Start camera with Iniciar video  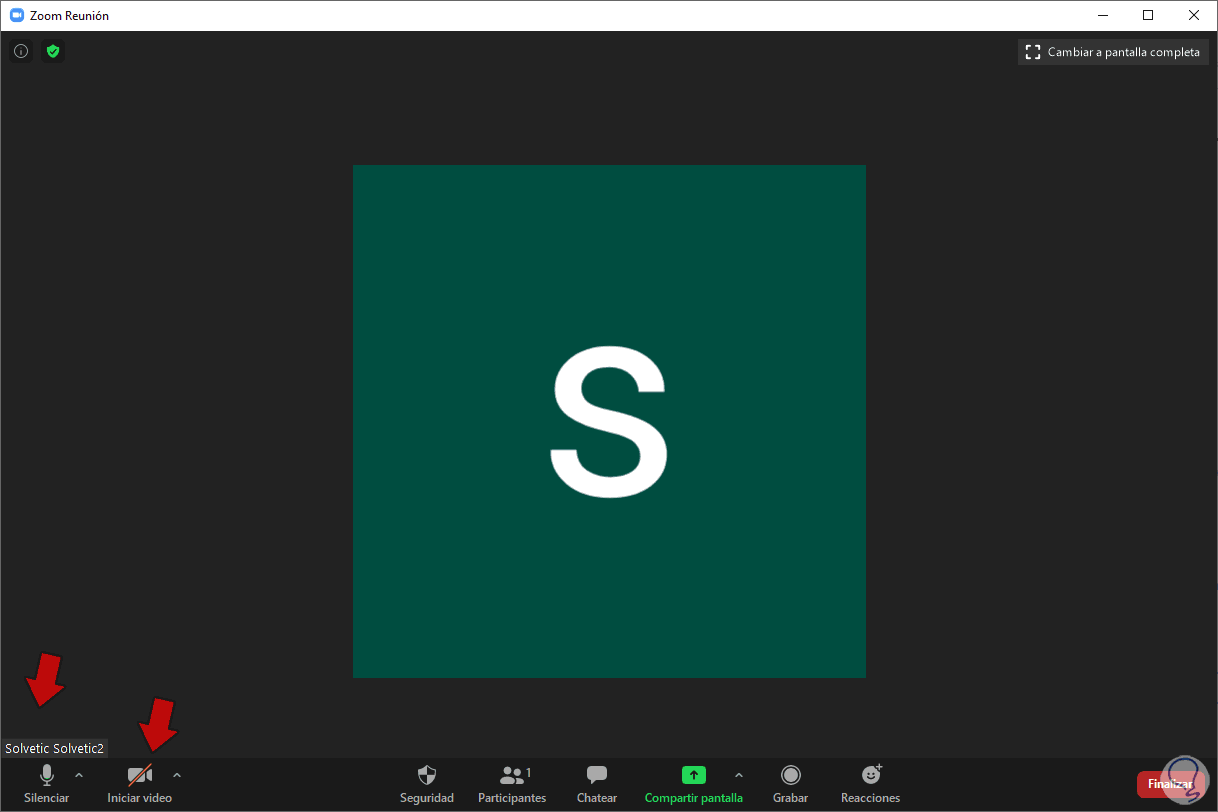pyautogui.click(x=140, y=784)
